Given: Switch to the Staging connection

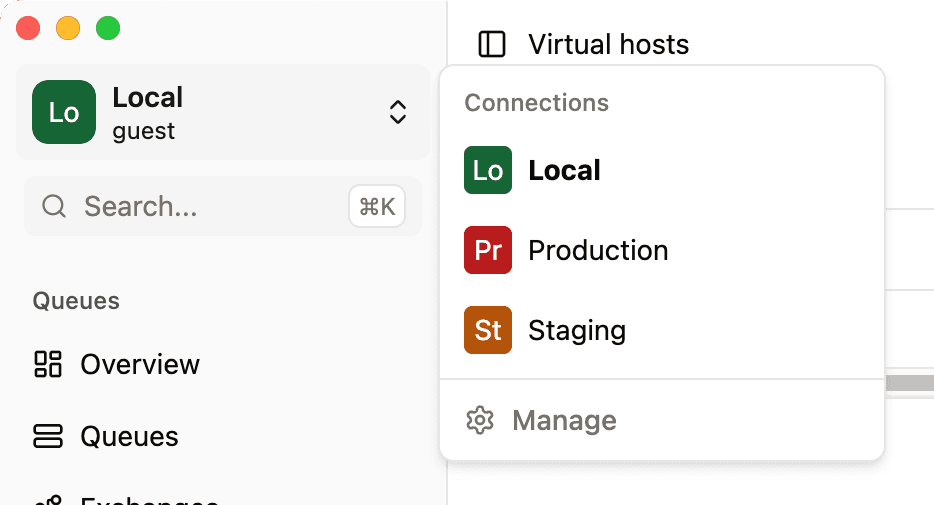Looking at the screenshot, I should coord(662,330).
